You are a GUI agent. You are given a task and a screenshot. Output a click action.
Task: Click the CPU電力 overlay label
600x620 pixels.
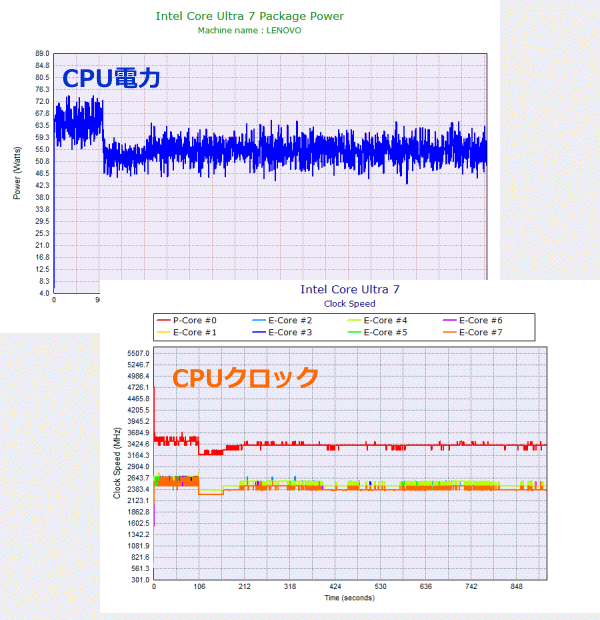[111, 78]
